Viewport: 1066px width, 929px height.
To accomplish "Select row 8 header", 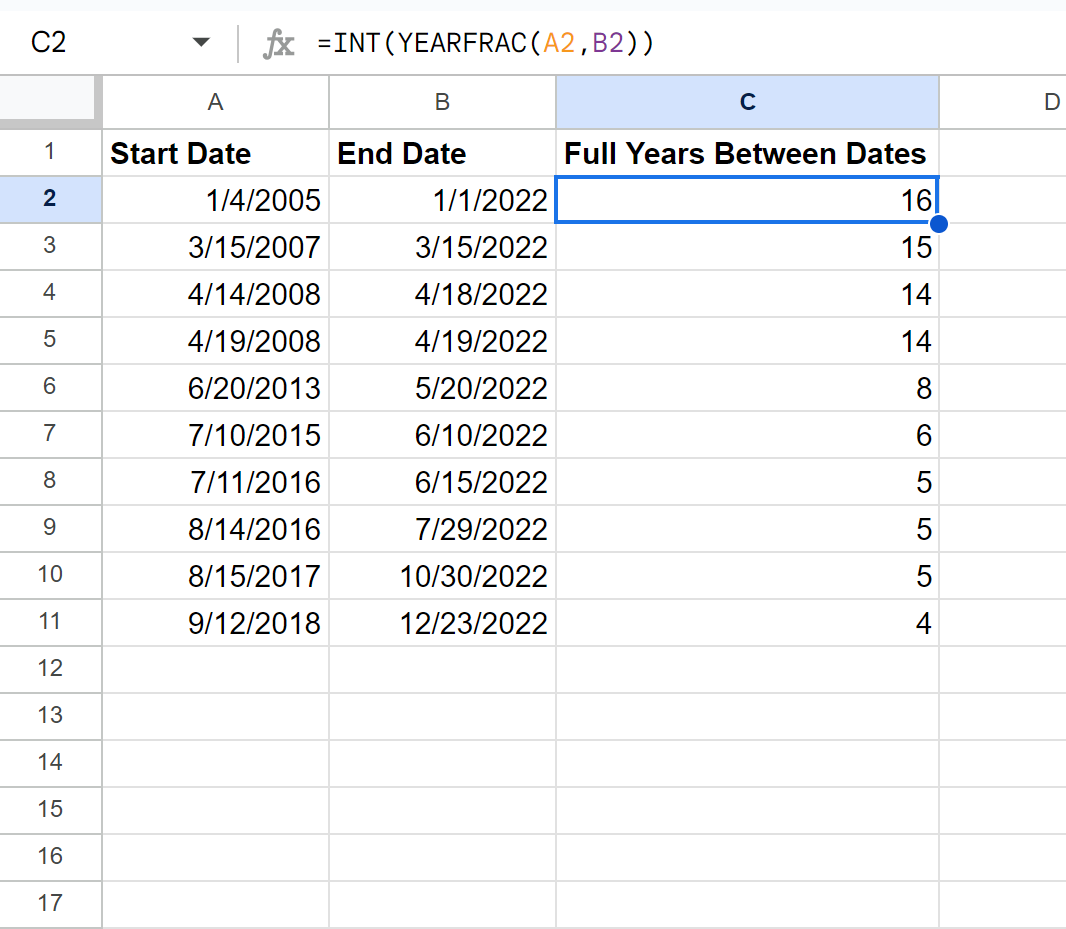I will point(50,481).
